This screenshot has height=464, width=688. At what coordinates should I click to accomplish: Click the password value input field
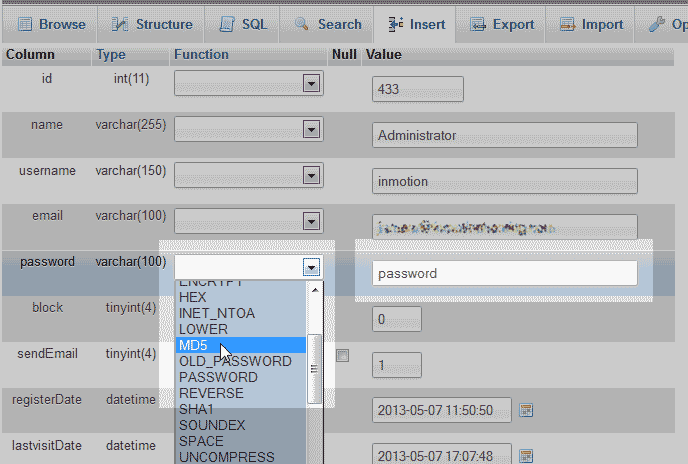pos(504,273)
